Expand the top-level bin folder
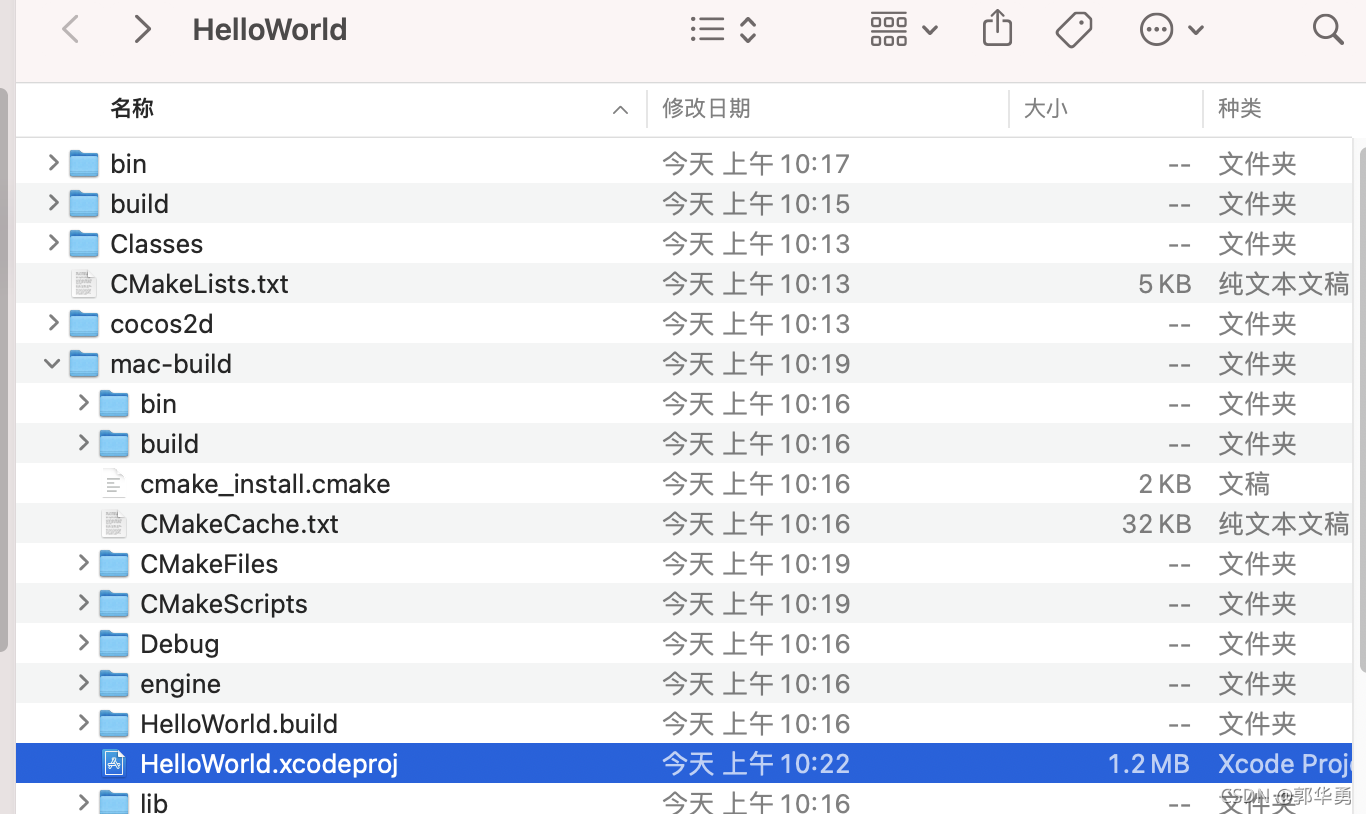This screenshot has width=1366, height=814. pyautogui.click(x=54, y=163)
